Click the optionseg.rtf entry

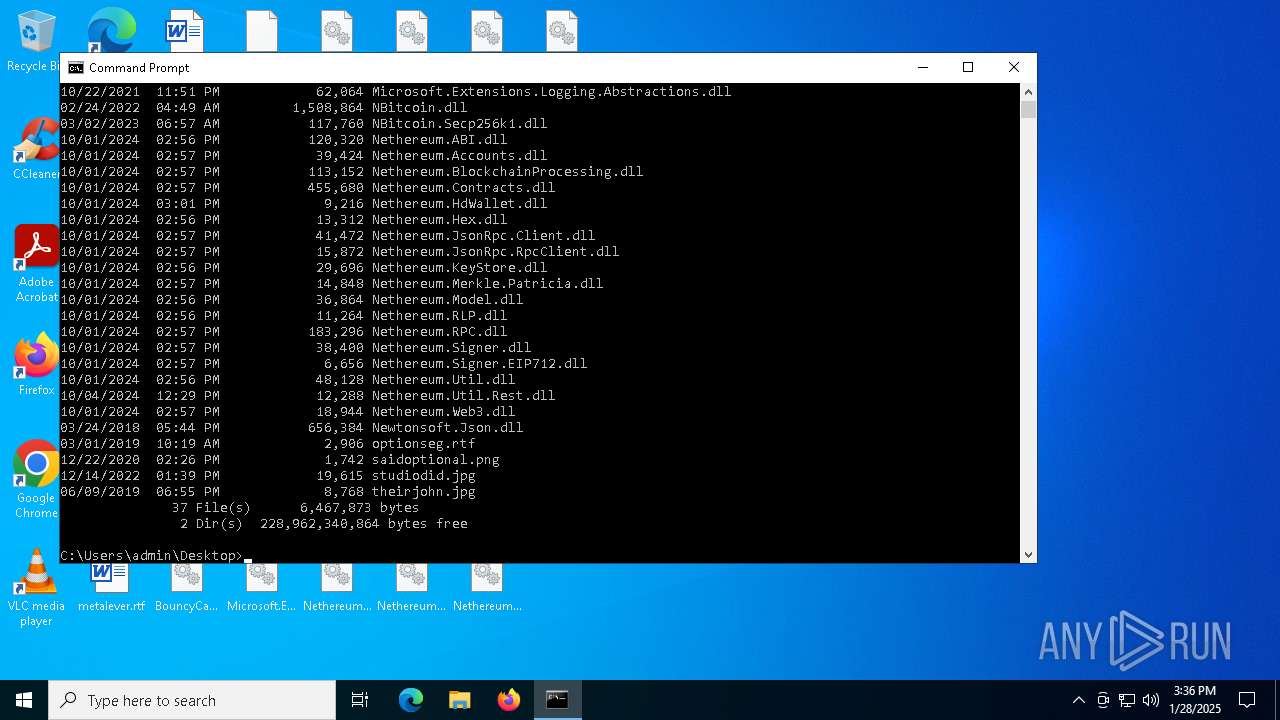[424, 444]
